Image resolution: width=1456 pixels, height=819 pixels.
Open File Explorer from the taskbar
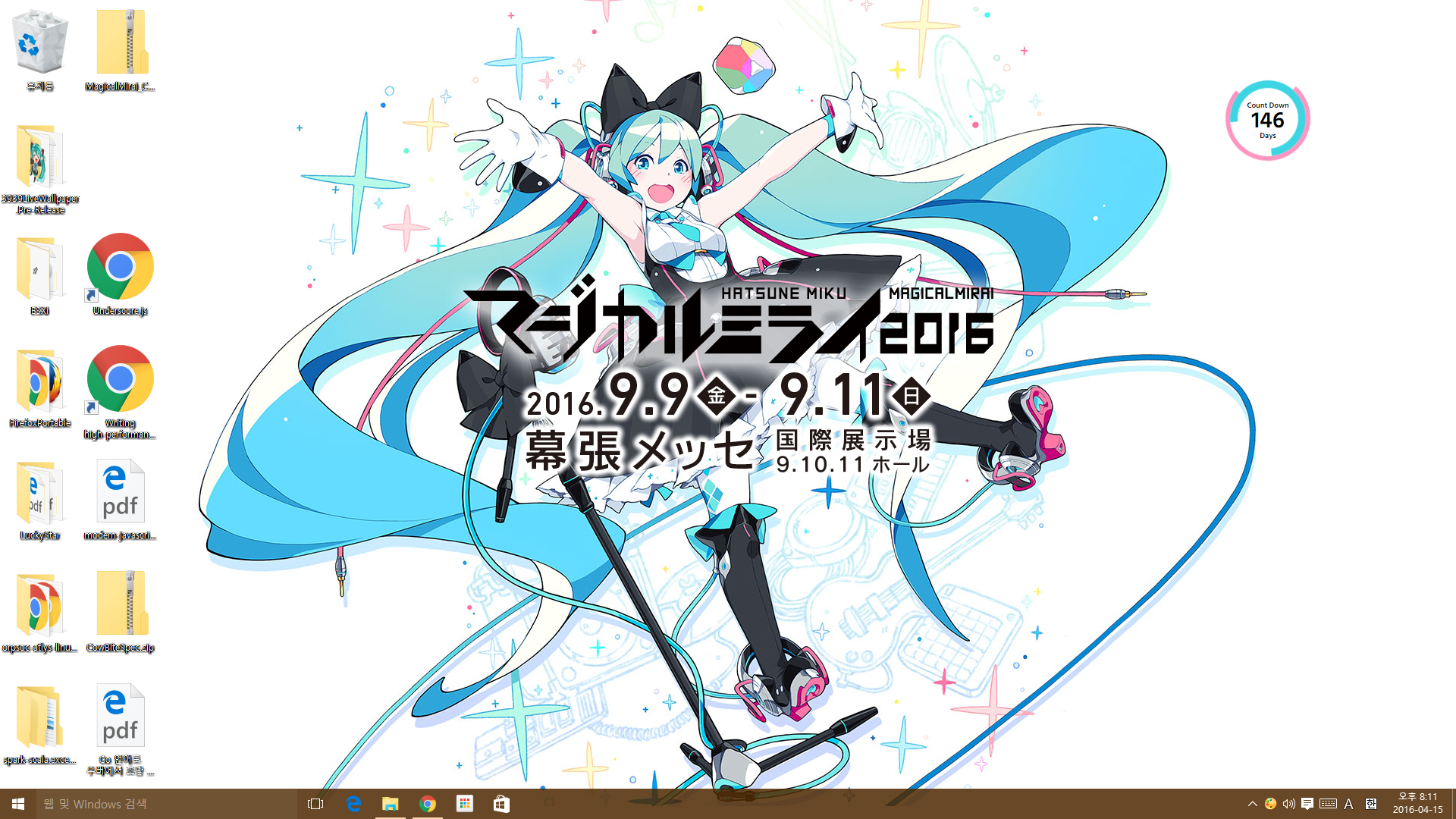point(391,804)
